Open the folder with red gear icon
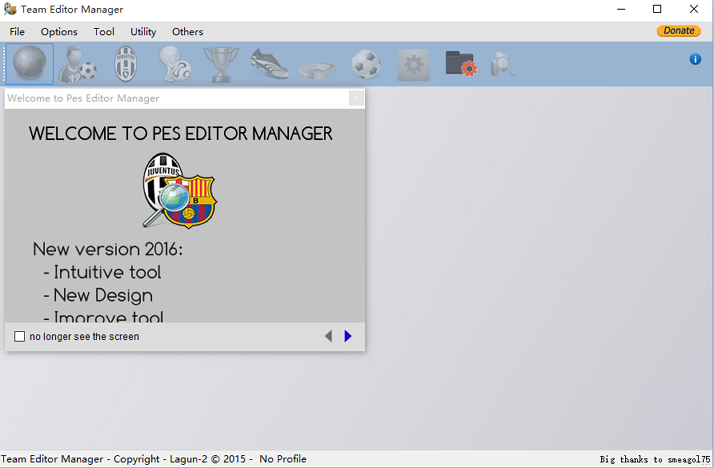This screenshot has width=714, height=468. tap(461, 63)
